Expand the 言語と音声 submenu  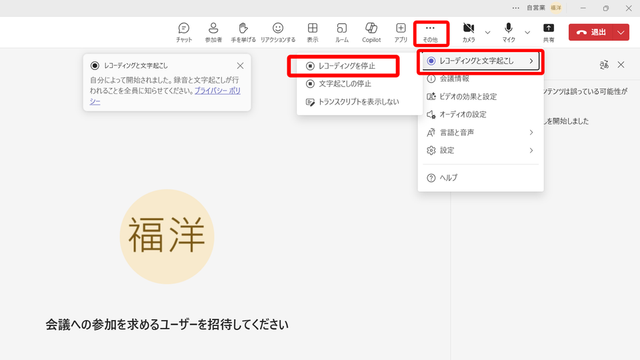[x=480, y=133]
